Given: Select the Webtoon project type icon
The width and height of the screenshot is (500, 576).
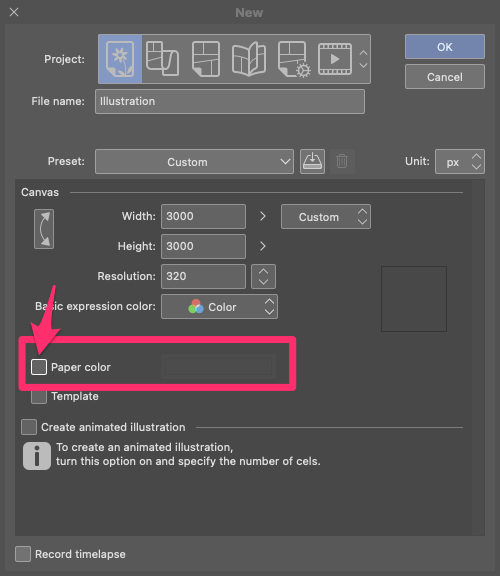Looking at the screenshot, I should pos(162,59).
